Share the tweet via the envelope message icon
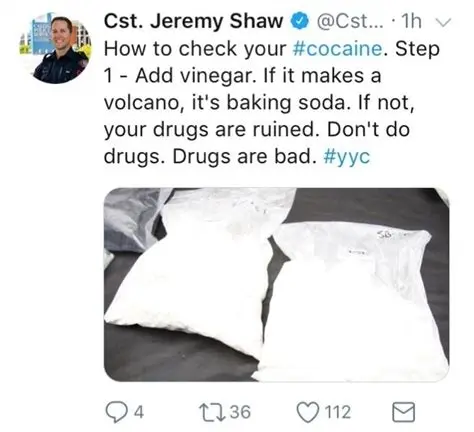Screen dimensions: 474x432 pos(404,412)
